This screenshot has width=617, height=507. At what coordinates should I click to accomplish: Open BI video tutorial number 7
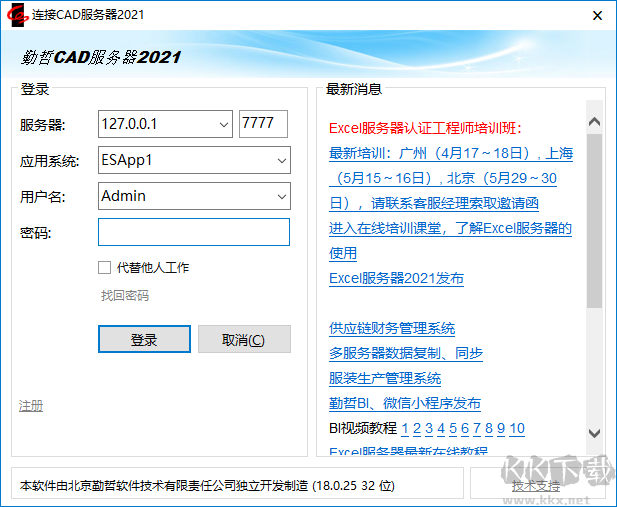point(477,428)
